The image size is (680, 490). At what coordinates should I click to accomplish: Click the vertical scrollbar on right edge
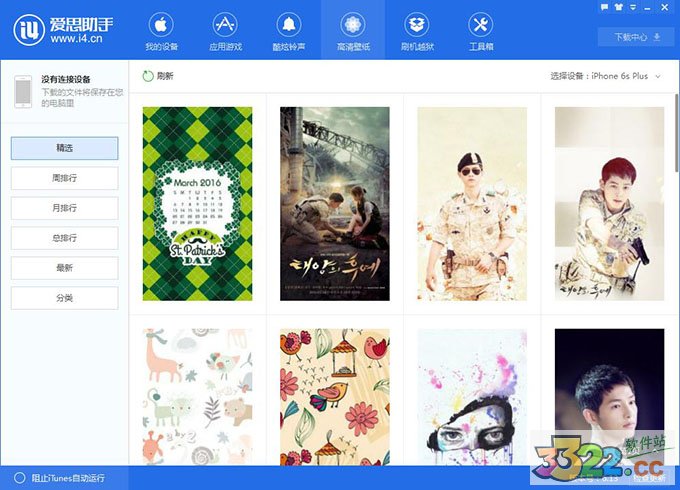pos(677,134)
